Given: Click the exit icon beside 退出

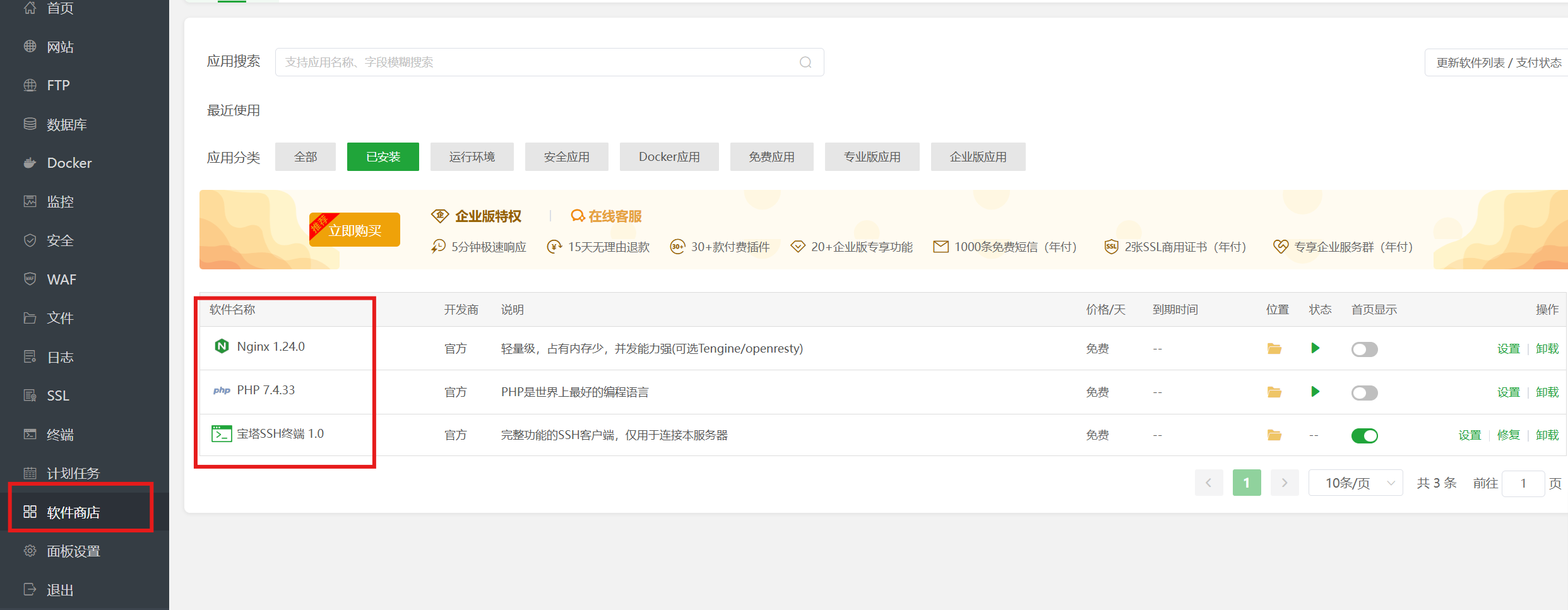Looking at the screenshot, I should point(30,589).
